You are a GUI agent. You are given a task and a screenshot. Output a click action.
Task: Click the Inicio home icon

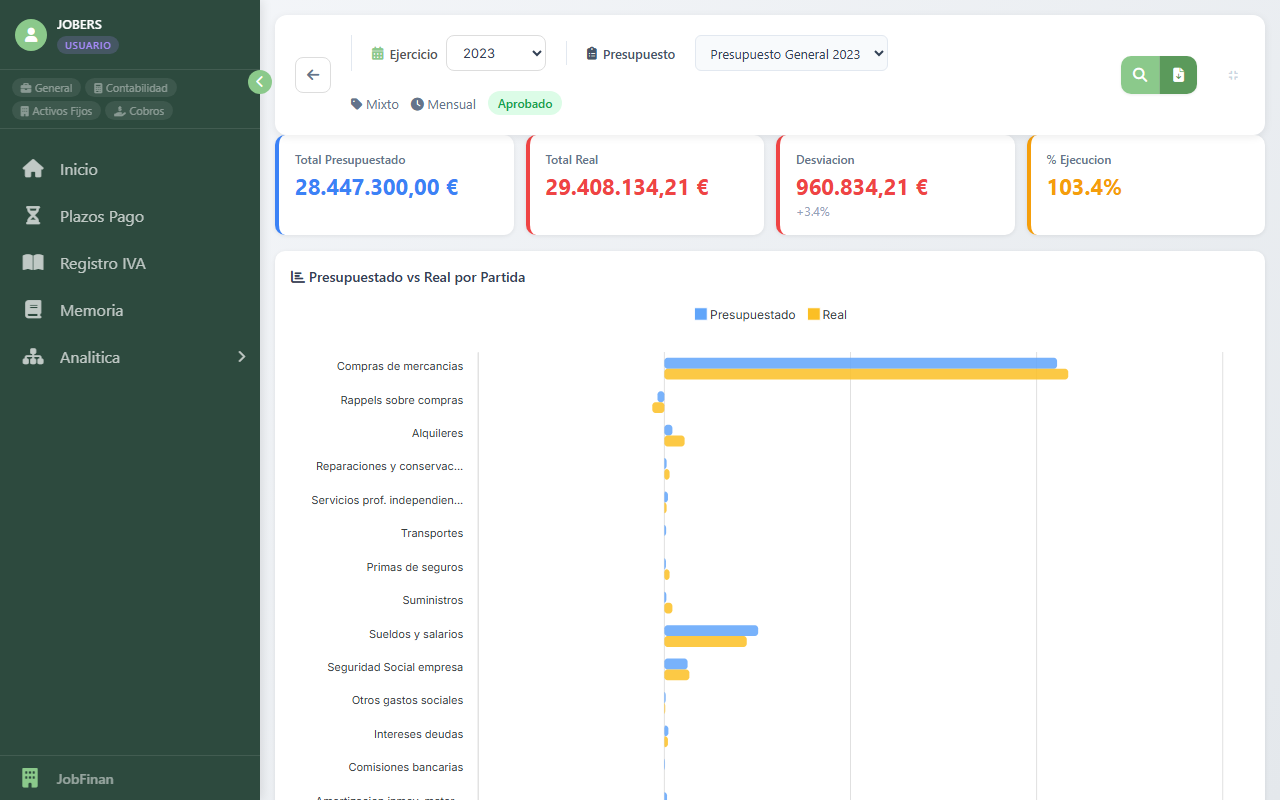[33, 169]
